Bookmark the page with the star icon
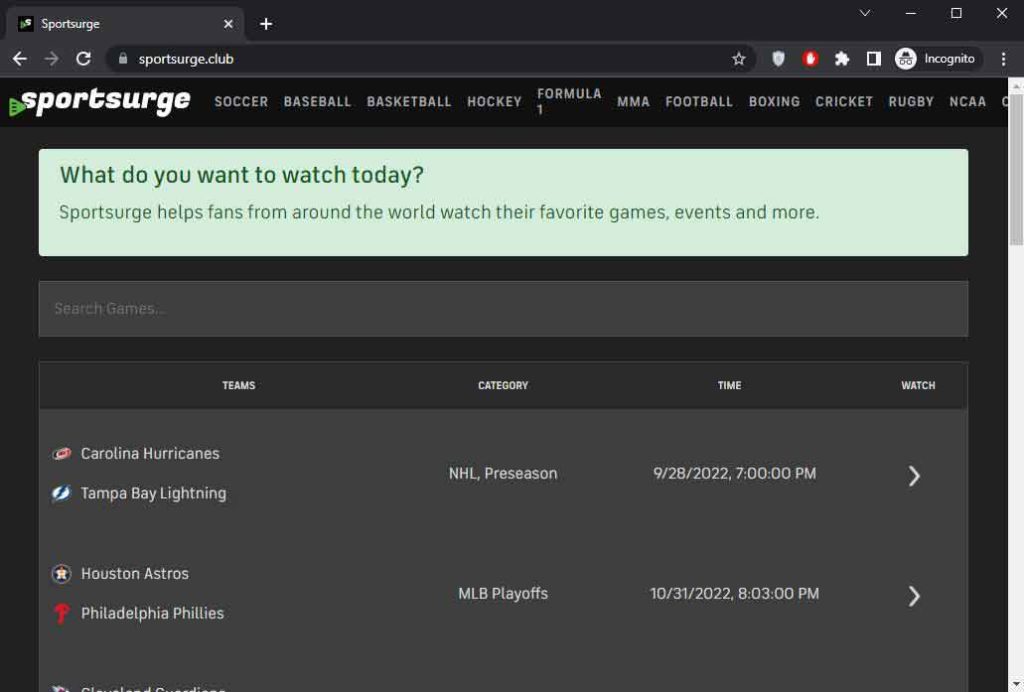 [x=739, y=58]
